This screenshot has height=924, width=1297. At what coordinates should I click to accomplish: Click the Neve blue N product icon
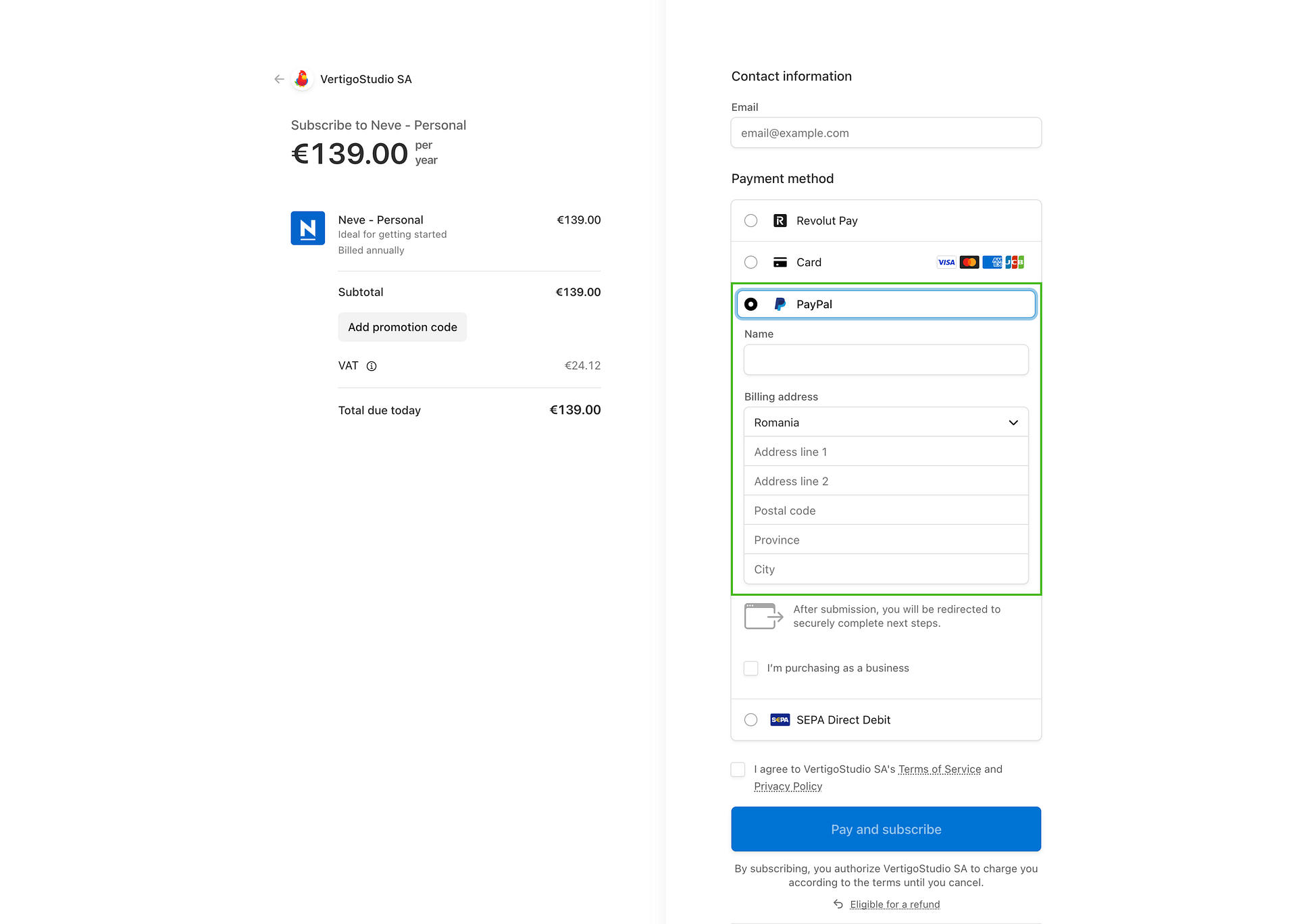308,228
